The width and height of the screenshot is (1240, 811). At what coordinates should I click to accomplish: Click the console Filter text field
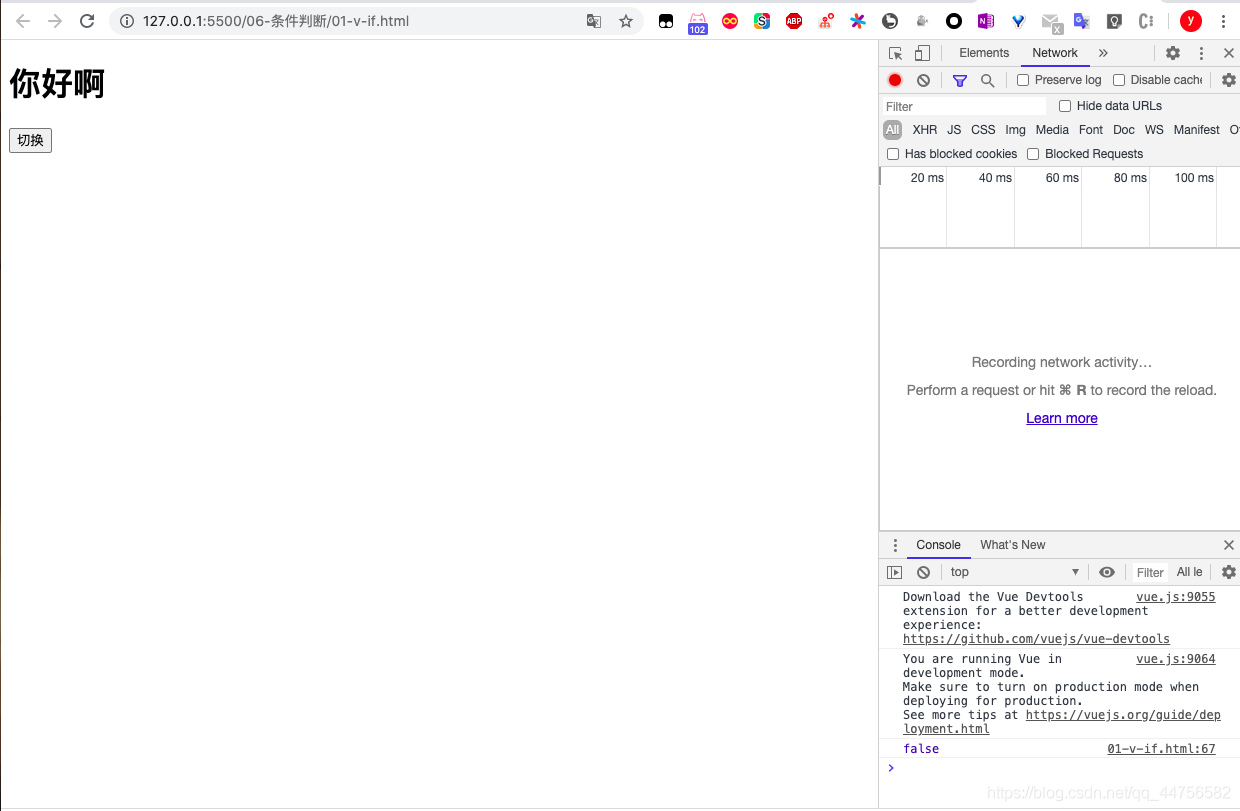(x=1150, y=572)
